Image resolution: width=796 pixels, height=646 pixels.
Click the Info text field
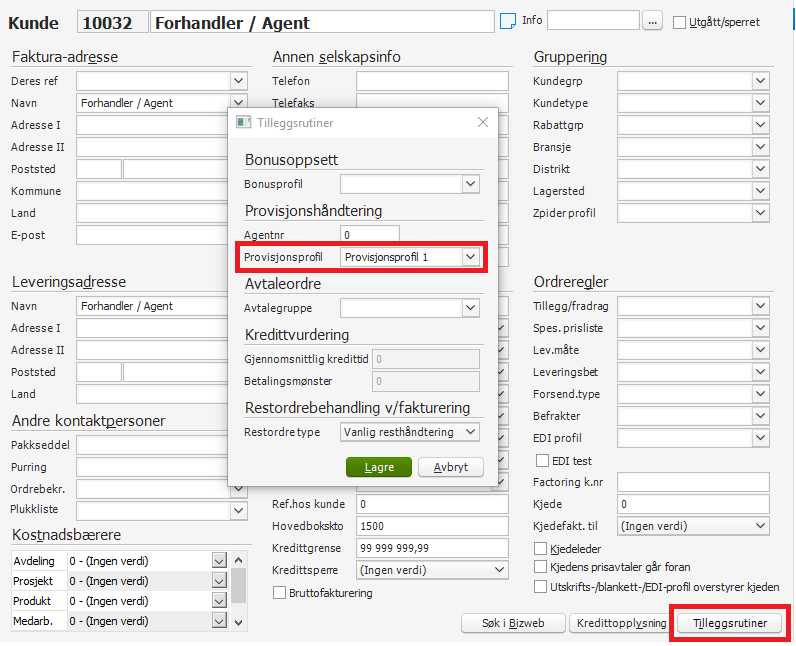[x=593, y=21]
